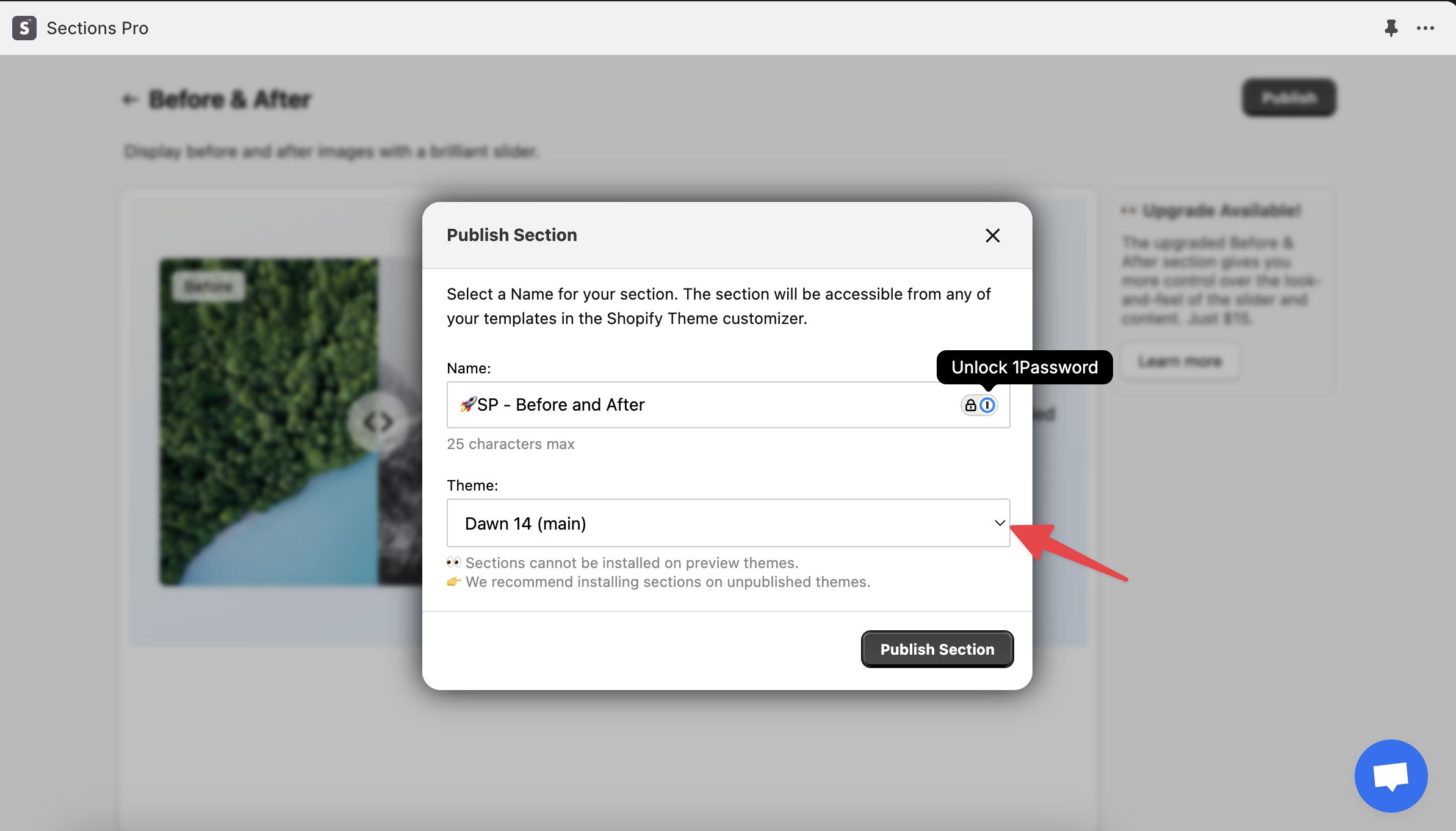Viewport: 1456px width, 831px height.
Task: Click the Before & After section title menu
Action: (231, 98)
